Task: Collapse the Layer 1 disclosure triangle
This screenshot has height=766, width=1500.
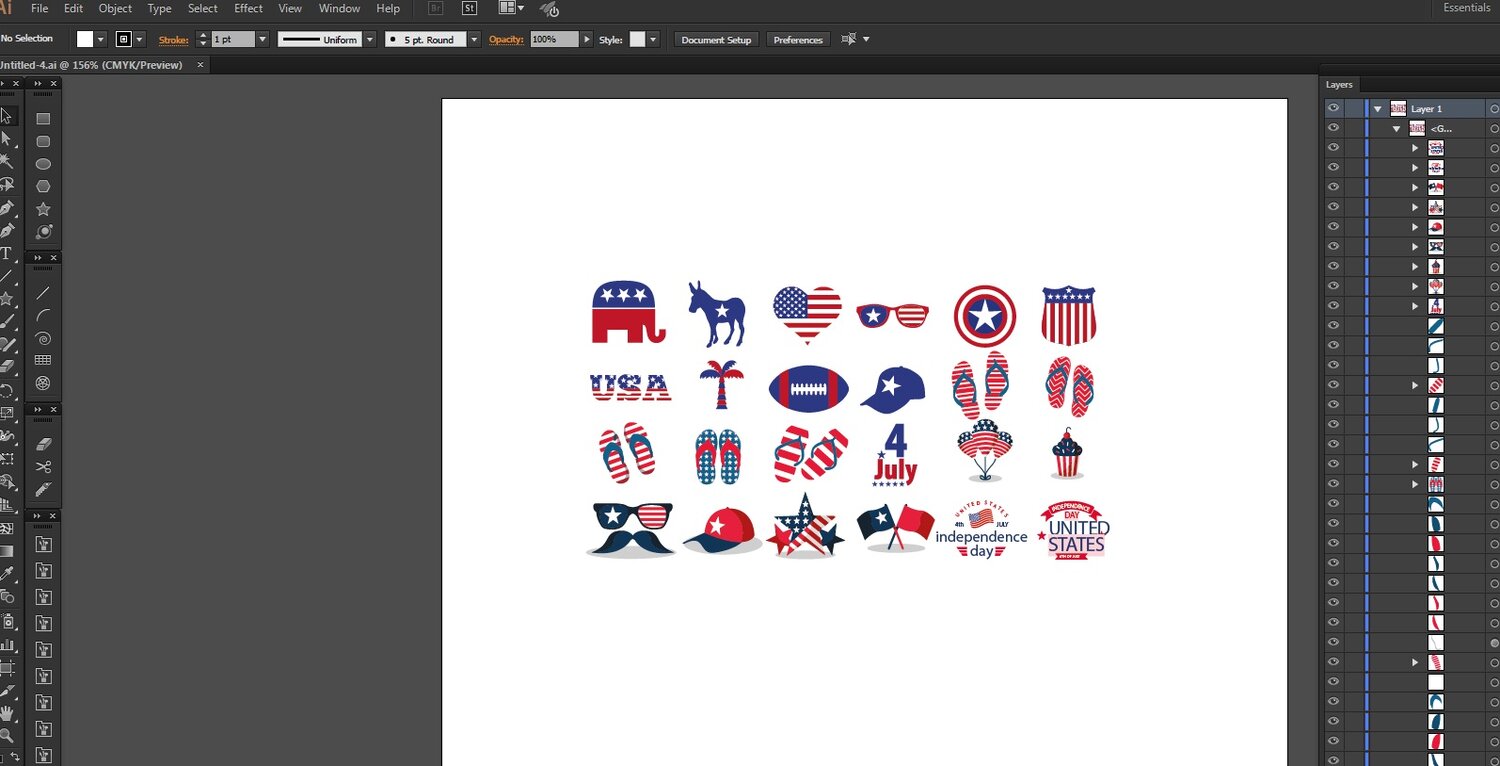Action: pyautogui.click(x=1377, y=109)
